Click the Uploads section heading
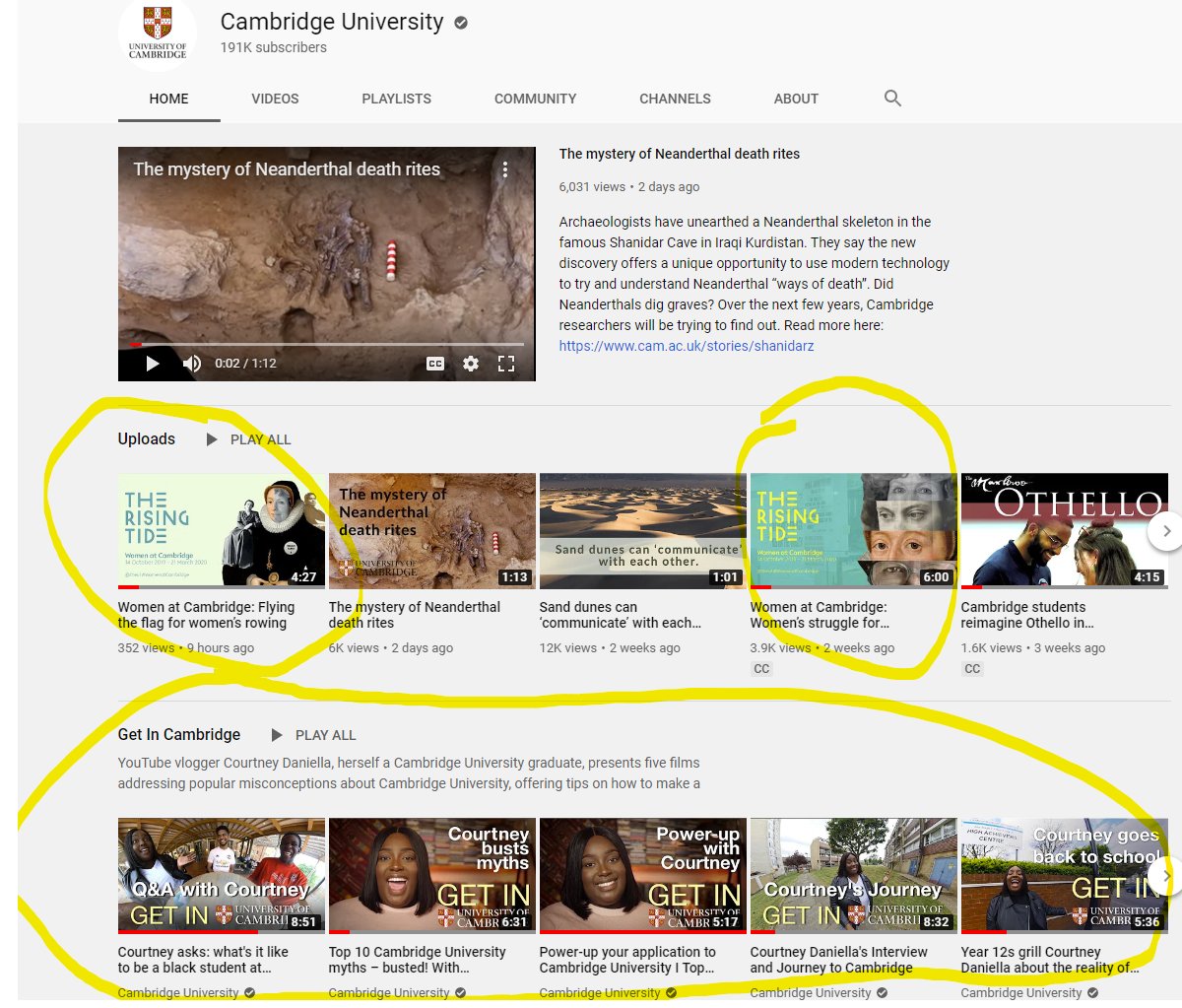The width and height of the screenshot is (1182, 1008). [x=147, y=439]
